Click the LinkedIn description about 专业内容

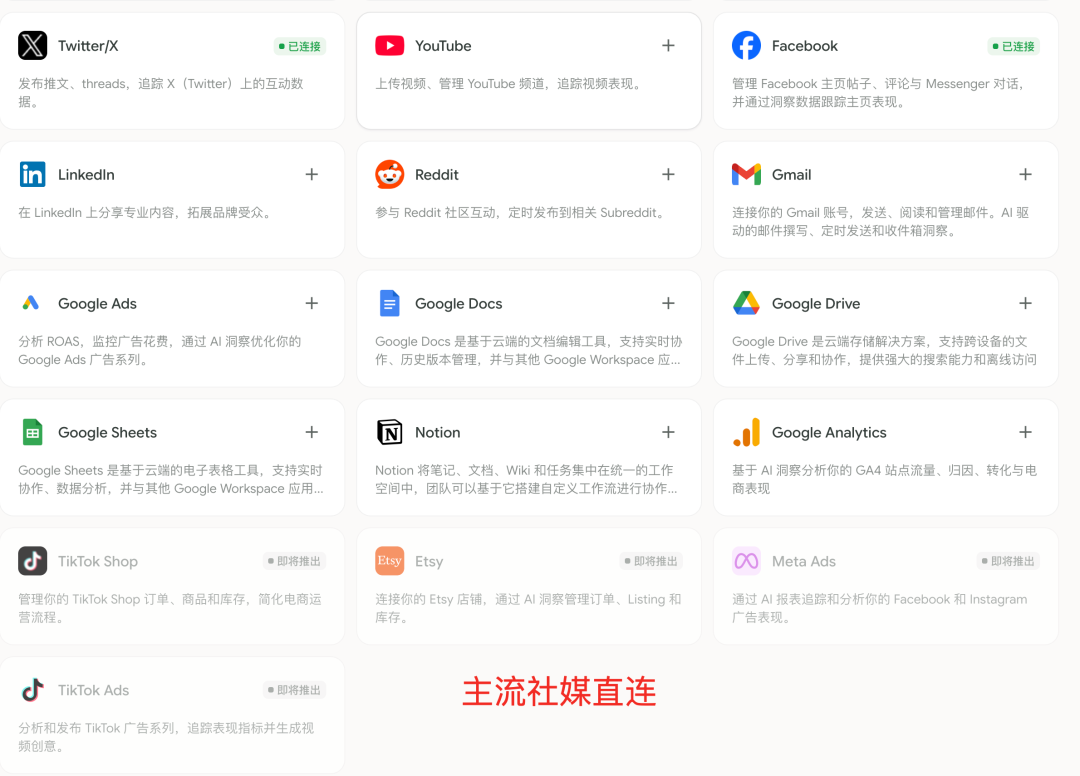coord(146,213)
